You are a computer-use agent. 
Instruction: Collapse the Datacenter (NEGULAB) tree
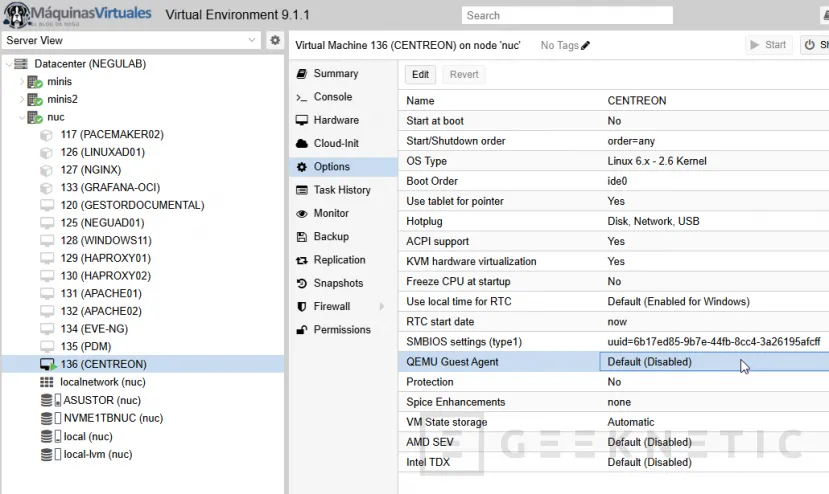(8, 64)
